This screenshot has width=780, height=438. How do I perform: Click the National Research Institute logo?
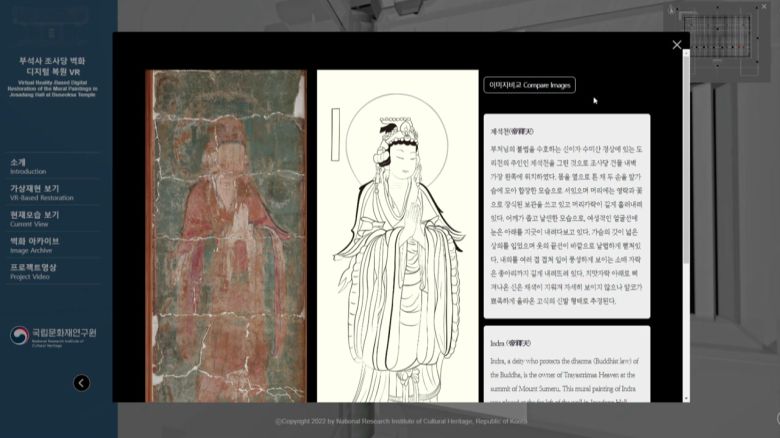(x=54, y=337)
